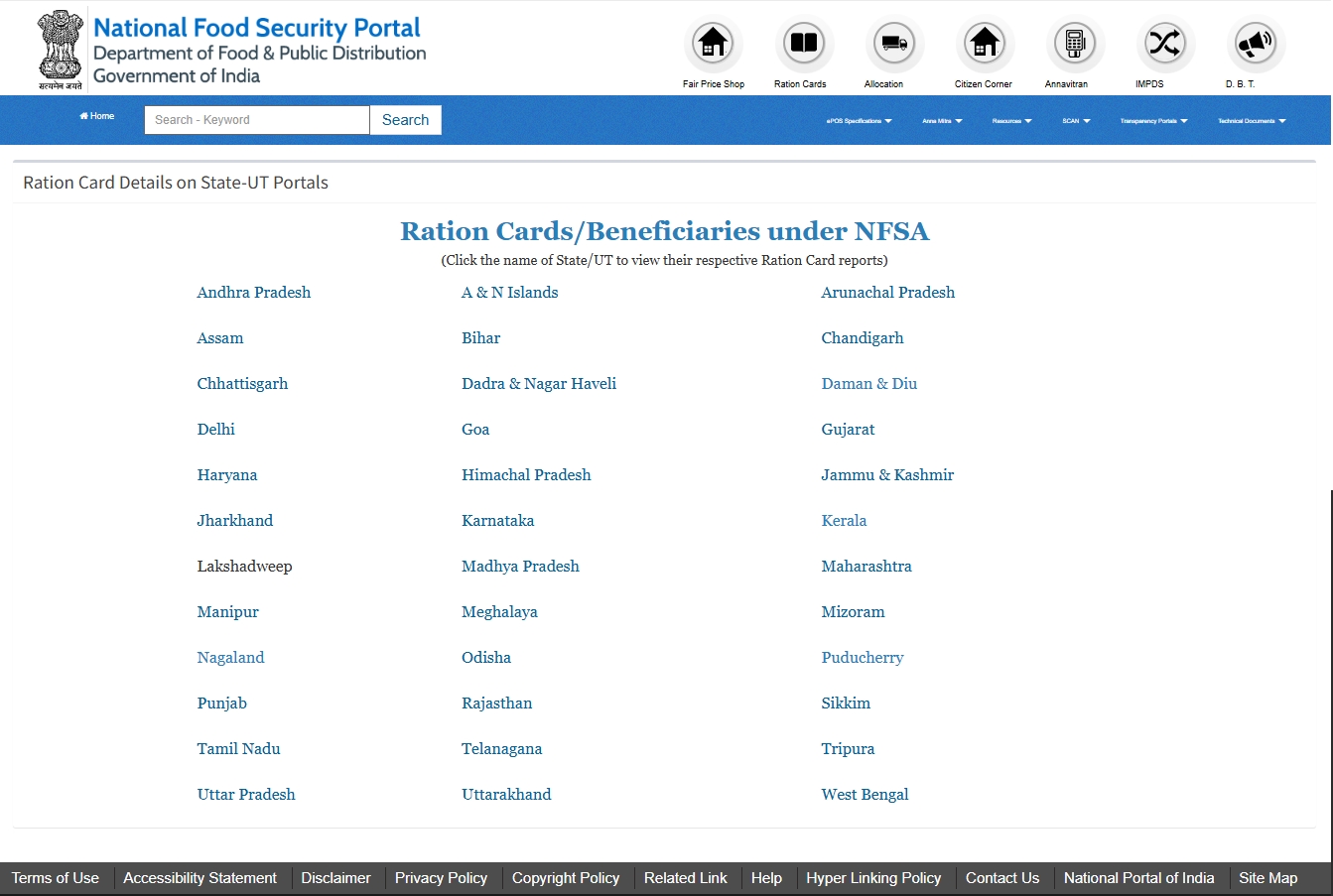This screenshot has height=896, width=1333.
Task: Open the Chandigarh link
Action: pyautogui.click(x=863, y=338)
